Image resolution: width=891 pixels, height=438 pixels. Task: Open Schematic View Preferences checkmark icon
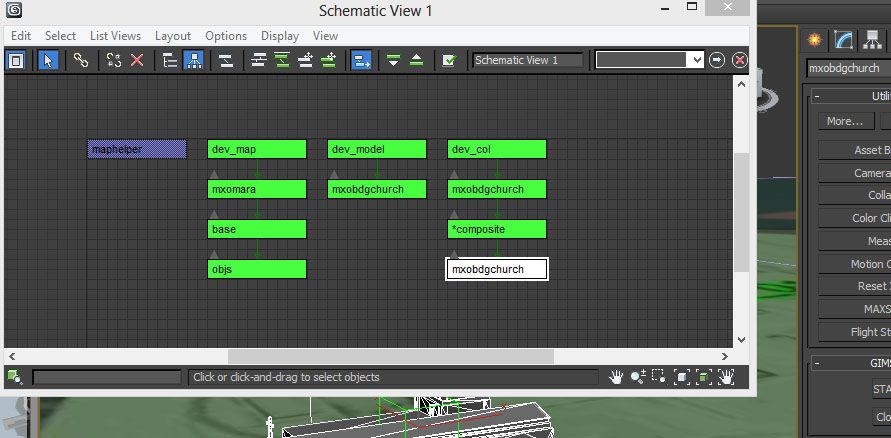tap(449, 60)
